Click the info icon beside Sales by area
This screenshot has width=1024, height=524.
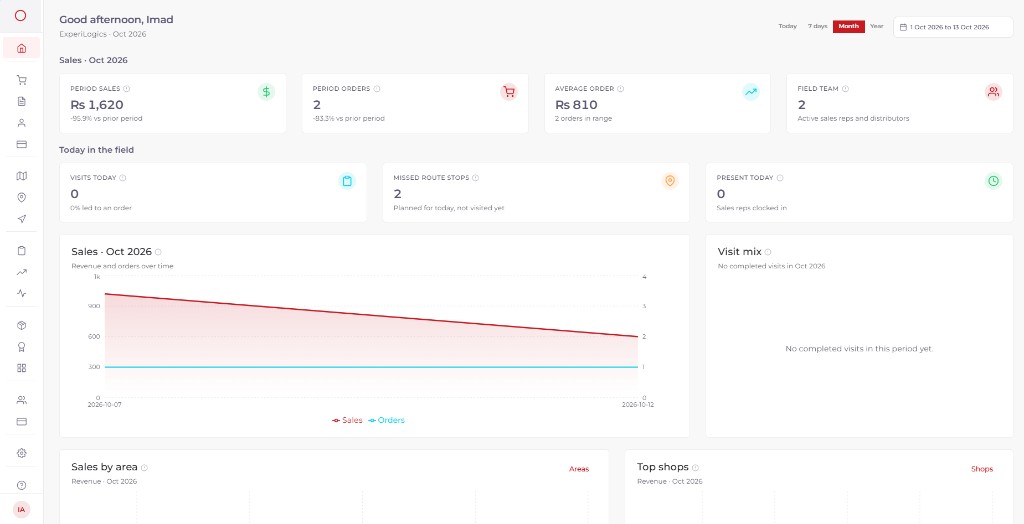coord(144,468)
